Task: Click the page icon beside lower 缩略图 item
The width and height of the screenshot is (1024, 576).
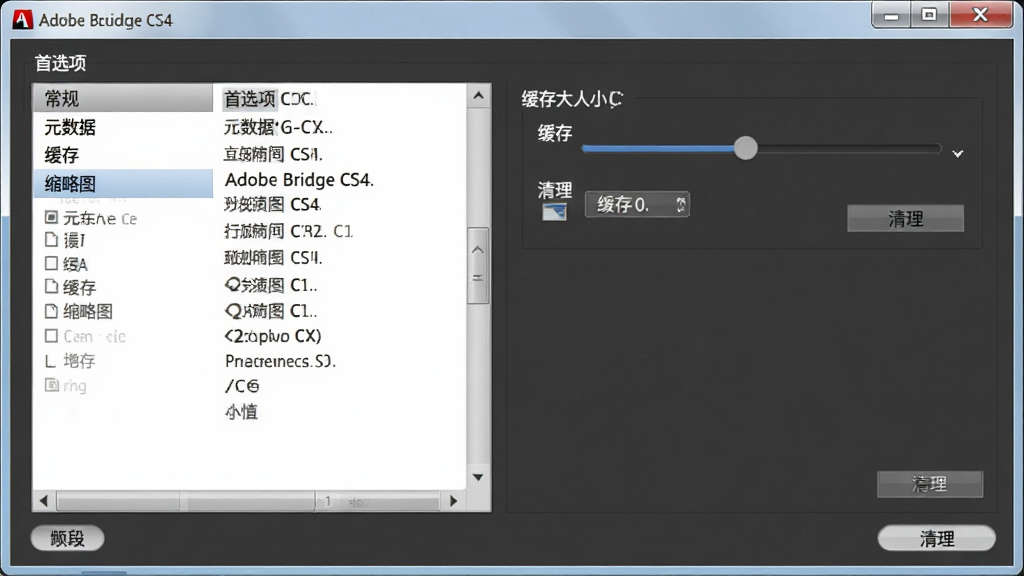Action: 52,311
